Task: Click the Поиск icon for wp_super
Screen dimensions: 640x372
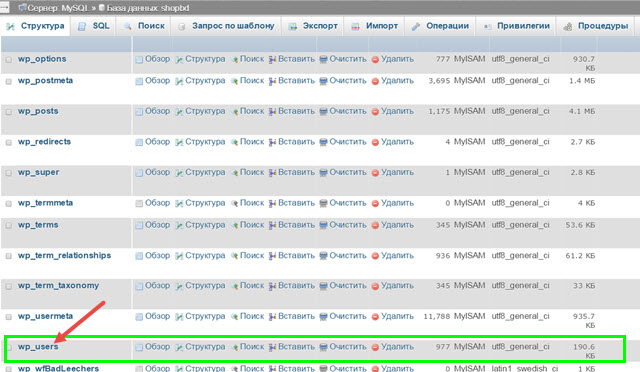Action: tap(234, 173)
